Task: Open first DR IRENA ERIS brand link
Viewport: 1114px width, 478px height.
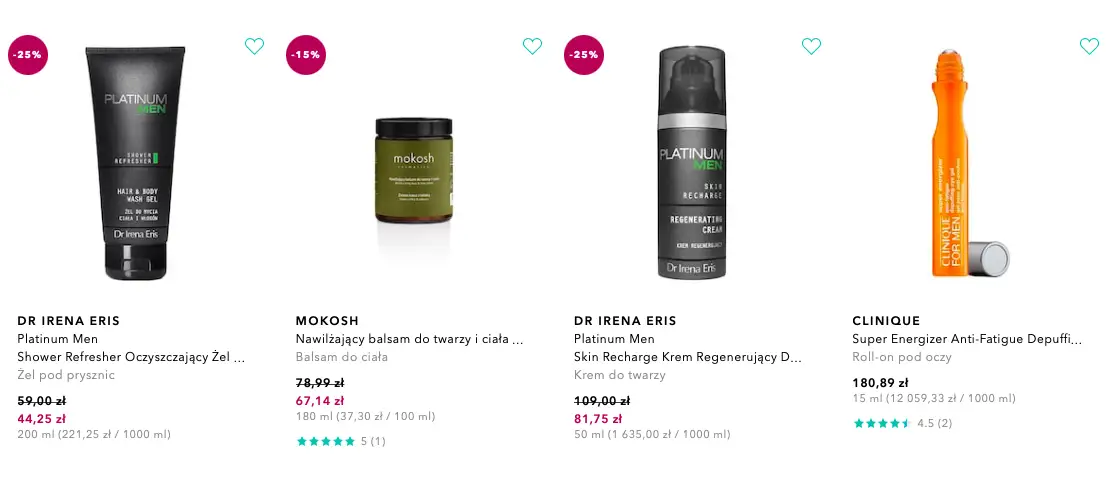Action: (68, 321)
